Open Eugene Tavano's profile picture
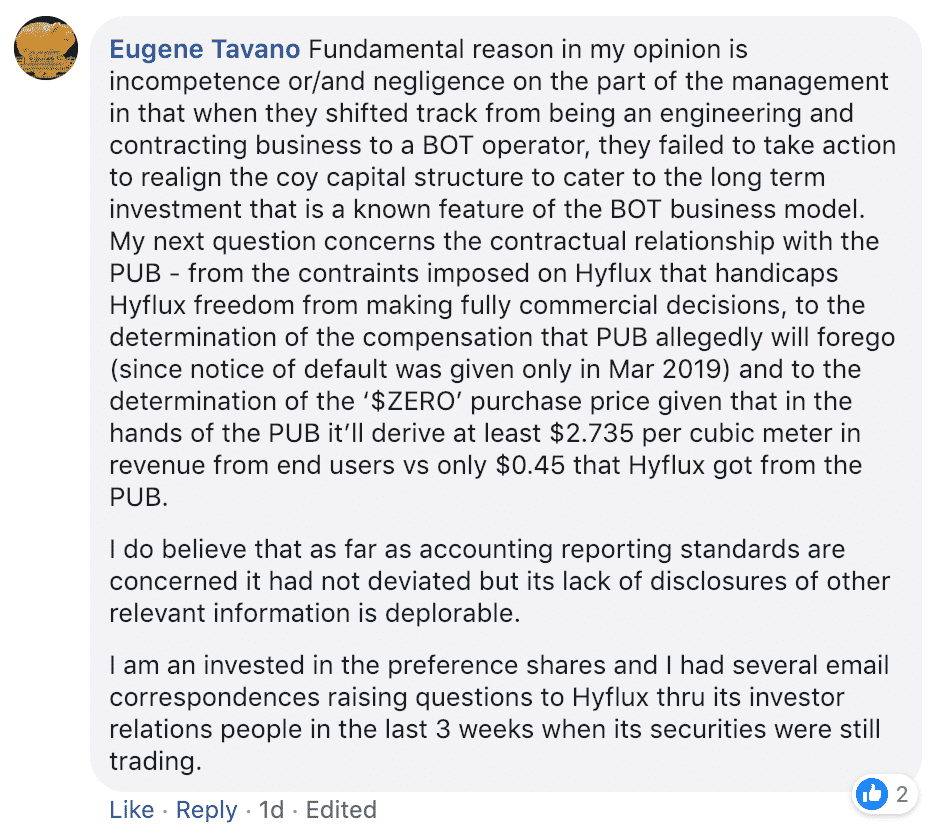 click(x=46, y=48)
